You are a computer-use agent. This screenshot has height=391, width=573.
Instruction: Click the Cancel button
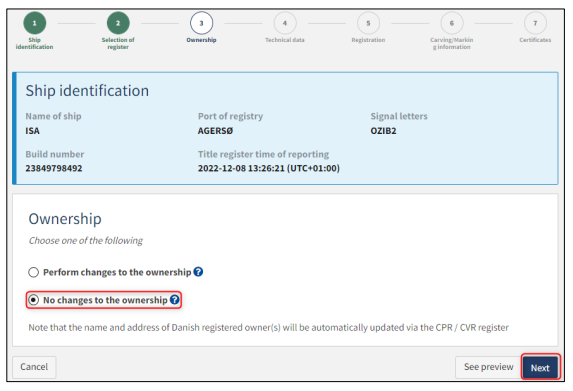click(x=34, y=367)
